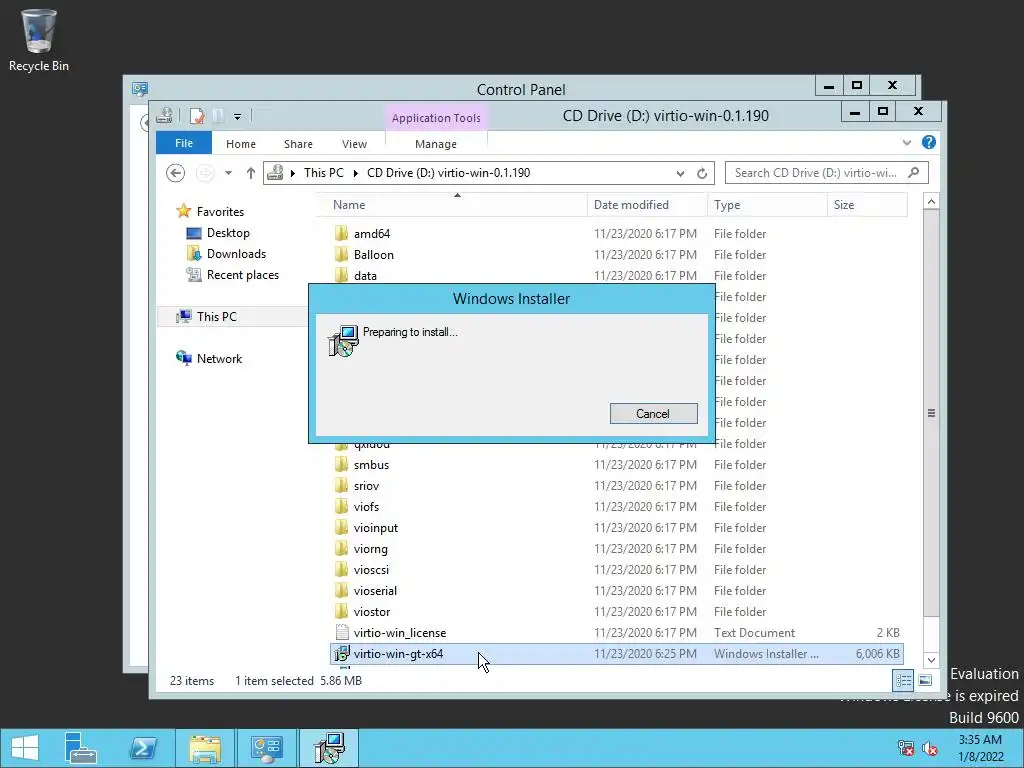Click Application Tools contextual tab
The image size is (1024, 768).
(x=436, y=118)
